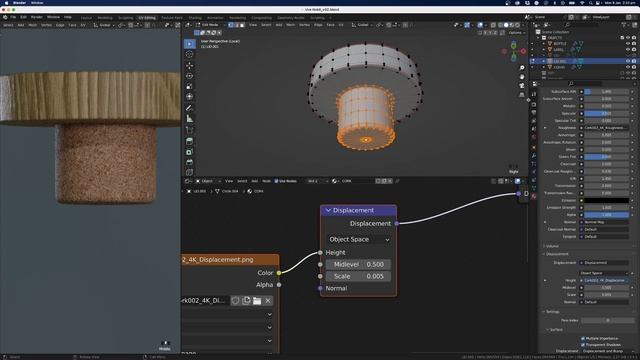This screenshot has height=360, width=640.
Task: Open the Edit Mode dropdown in viewport header
Action: point(211,25)
